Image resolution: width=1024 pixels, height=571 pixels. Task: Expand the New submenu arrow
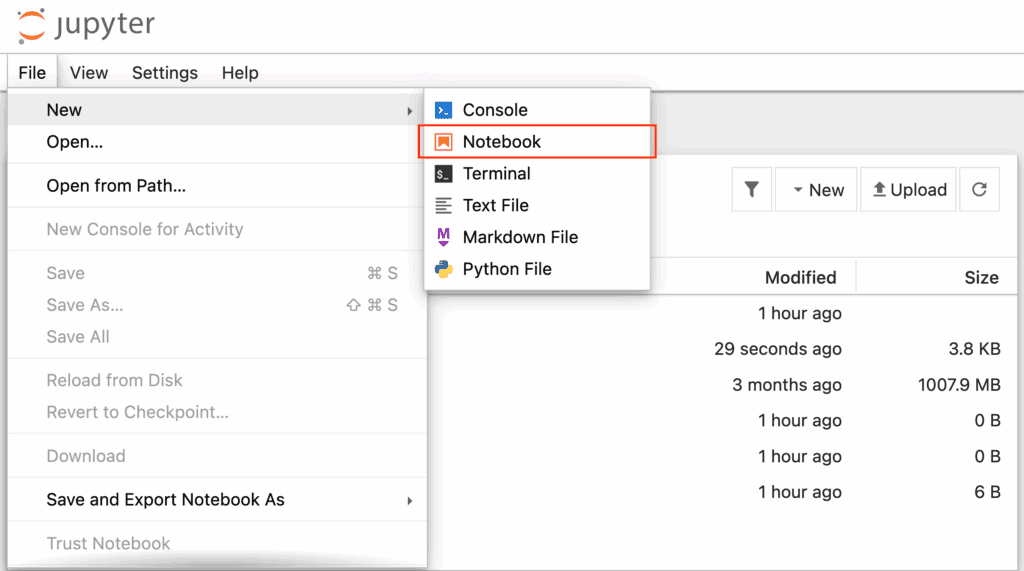tap(409, 111)
